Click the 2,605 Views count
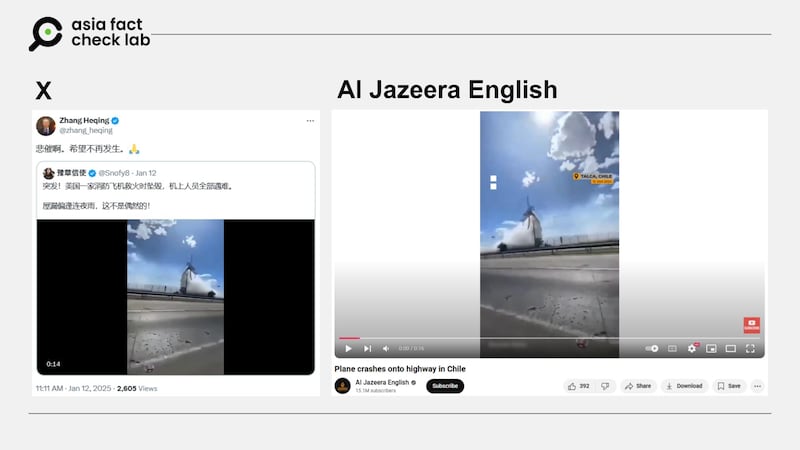This screenshot has width=800, height=450. 137,388
